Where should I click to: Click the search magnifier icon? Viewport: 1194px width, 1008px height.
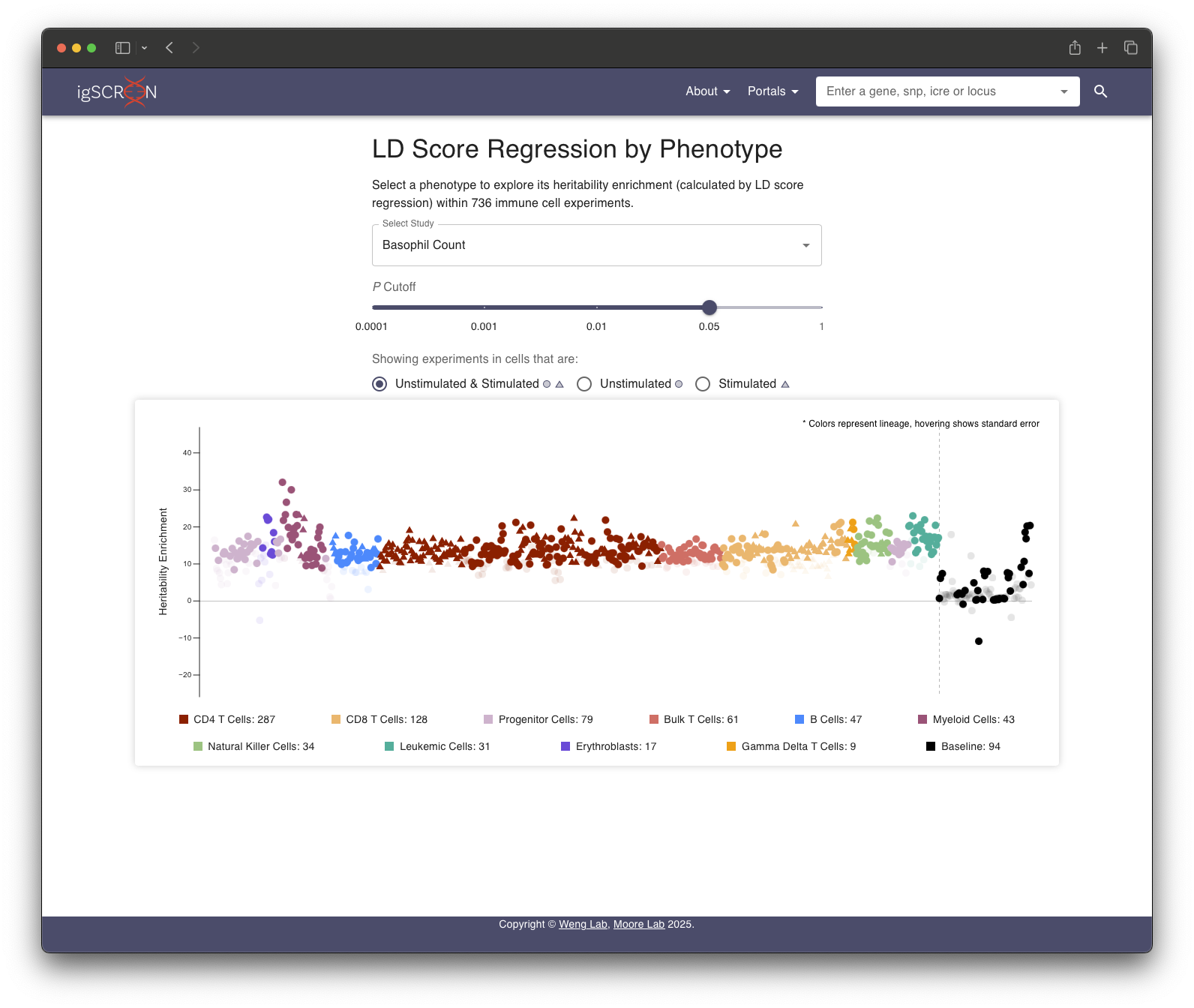click(x=1100, y=91)
